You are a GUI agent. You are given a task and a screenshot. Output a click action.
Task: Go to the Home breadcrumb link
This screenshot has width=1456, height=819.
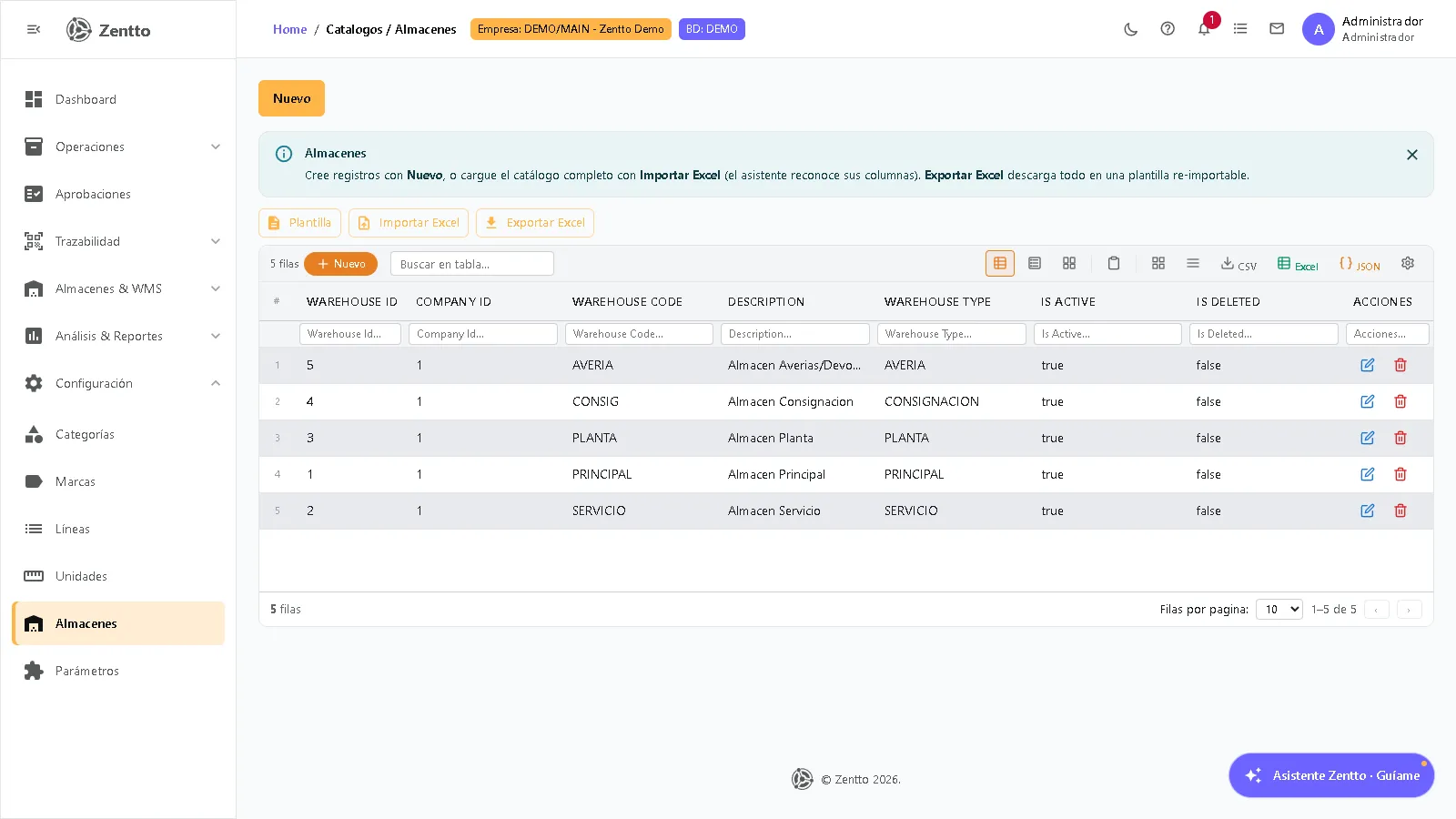289,29
